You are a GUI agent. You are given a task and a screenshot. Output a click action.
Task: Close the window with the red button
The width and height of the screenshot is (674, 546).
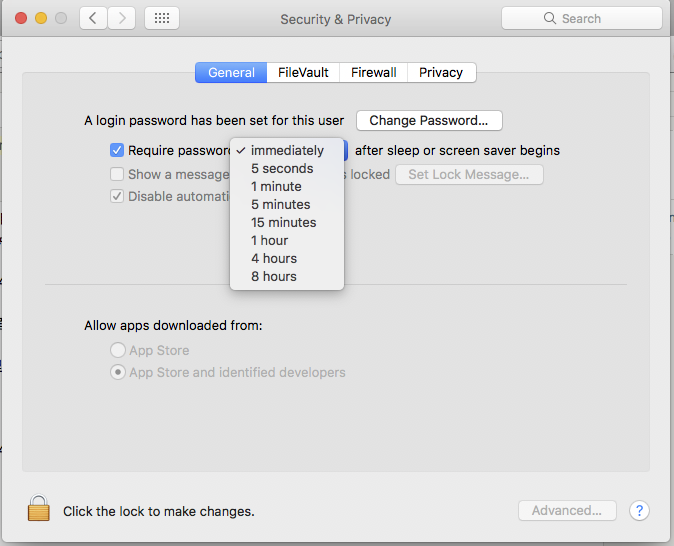pos(21,18)
